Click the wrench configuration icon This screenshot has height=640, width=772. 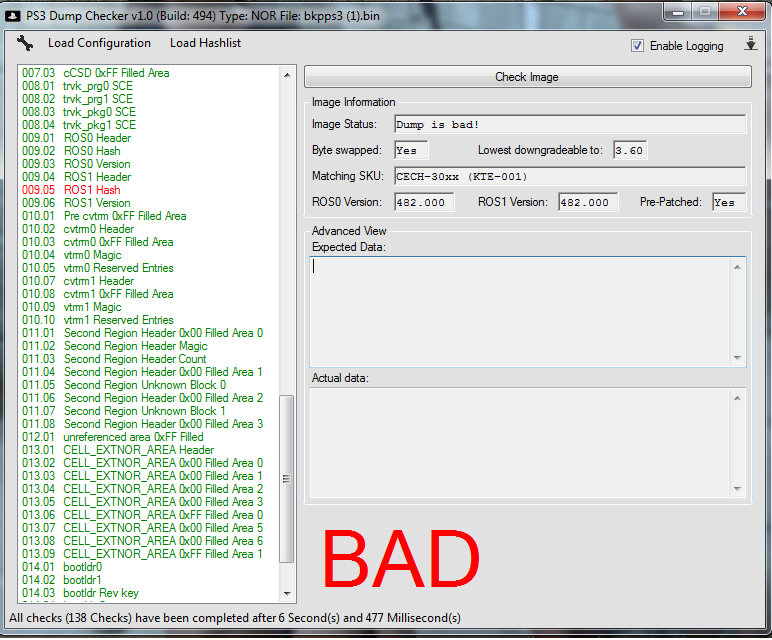click(x=25, y=43)
